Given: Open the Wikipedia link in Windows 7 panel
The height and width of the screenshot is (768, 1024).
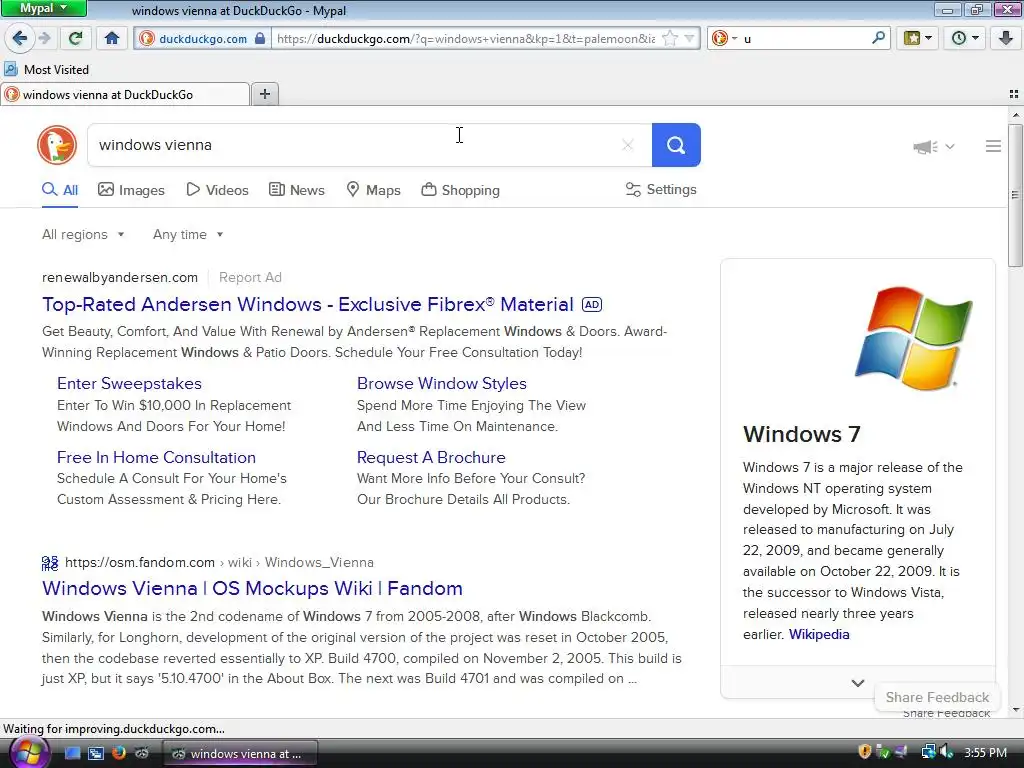Looking at the screenshot, I should [x=819, y=634].
